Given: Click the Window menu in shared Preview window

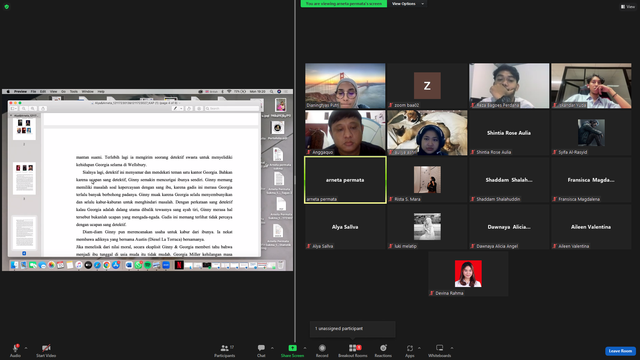Looking at the screenshot, I should coord(87,91).
